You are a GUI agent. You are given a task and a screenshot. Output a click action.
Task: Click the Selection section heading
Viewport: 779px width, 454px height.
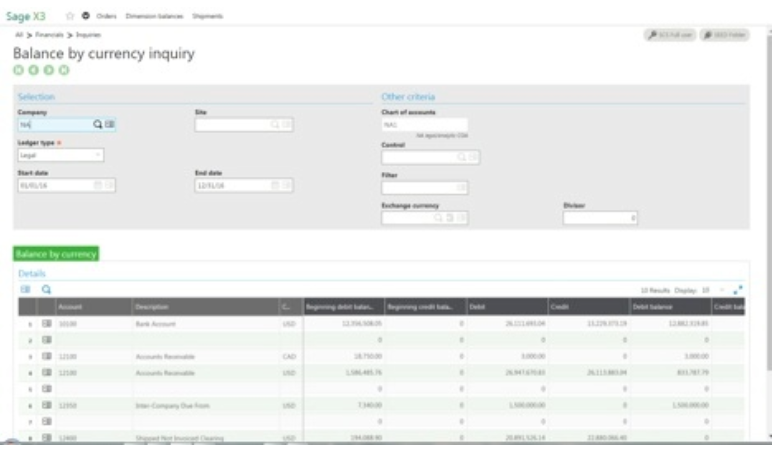pos(36,96)
